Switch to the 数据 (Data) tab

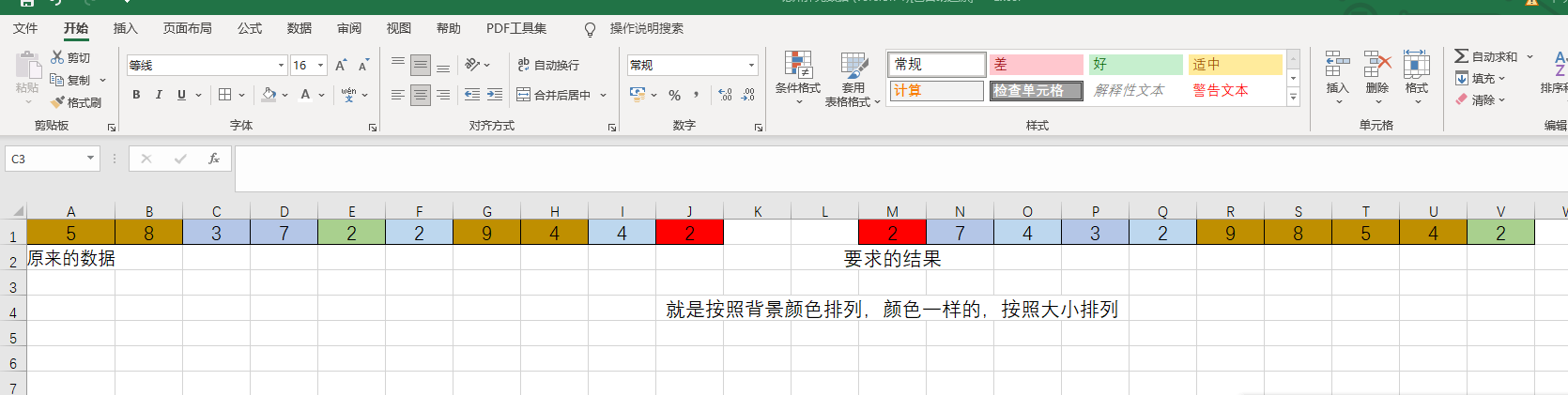[x=300, y=28]
